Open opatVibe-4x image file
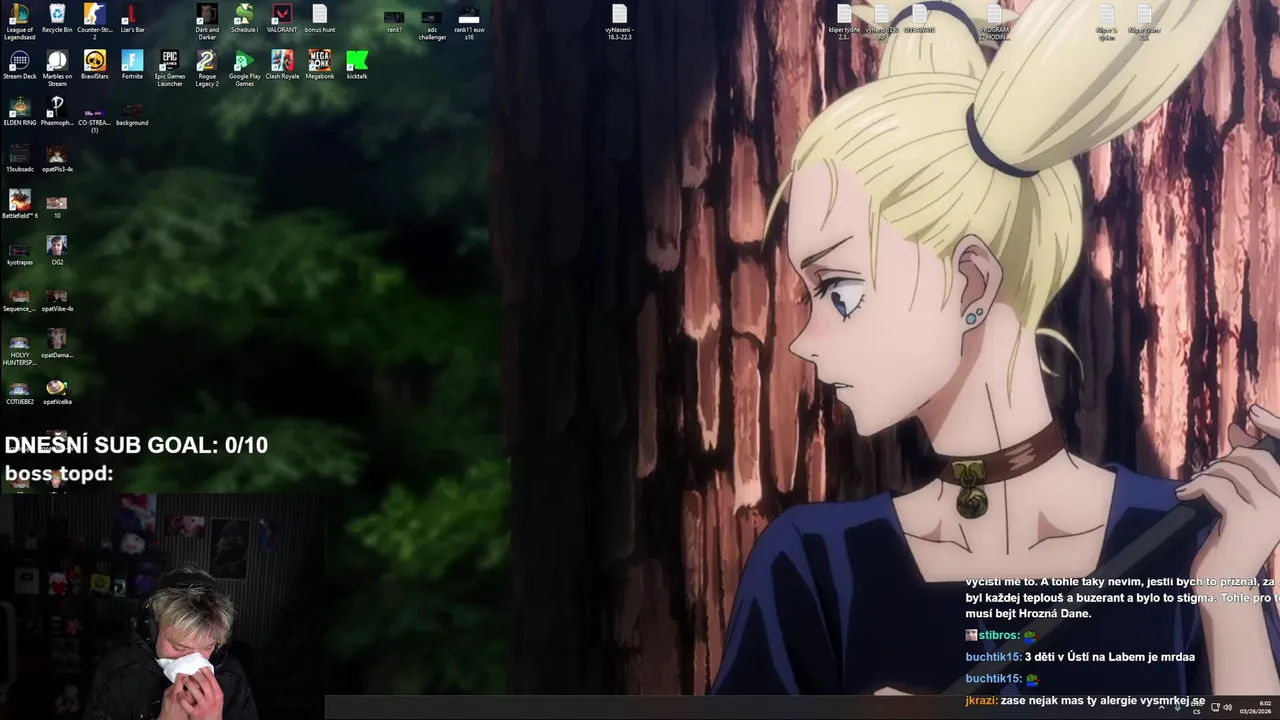This screenshot has width=1280, height=720. (x=57, y=300)
